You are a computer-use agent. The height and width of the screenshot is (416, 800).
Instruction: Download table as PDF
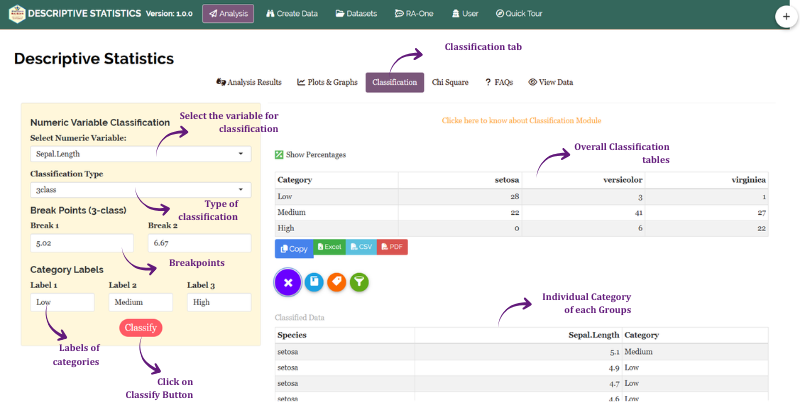(392, 247)
